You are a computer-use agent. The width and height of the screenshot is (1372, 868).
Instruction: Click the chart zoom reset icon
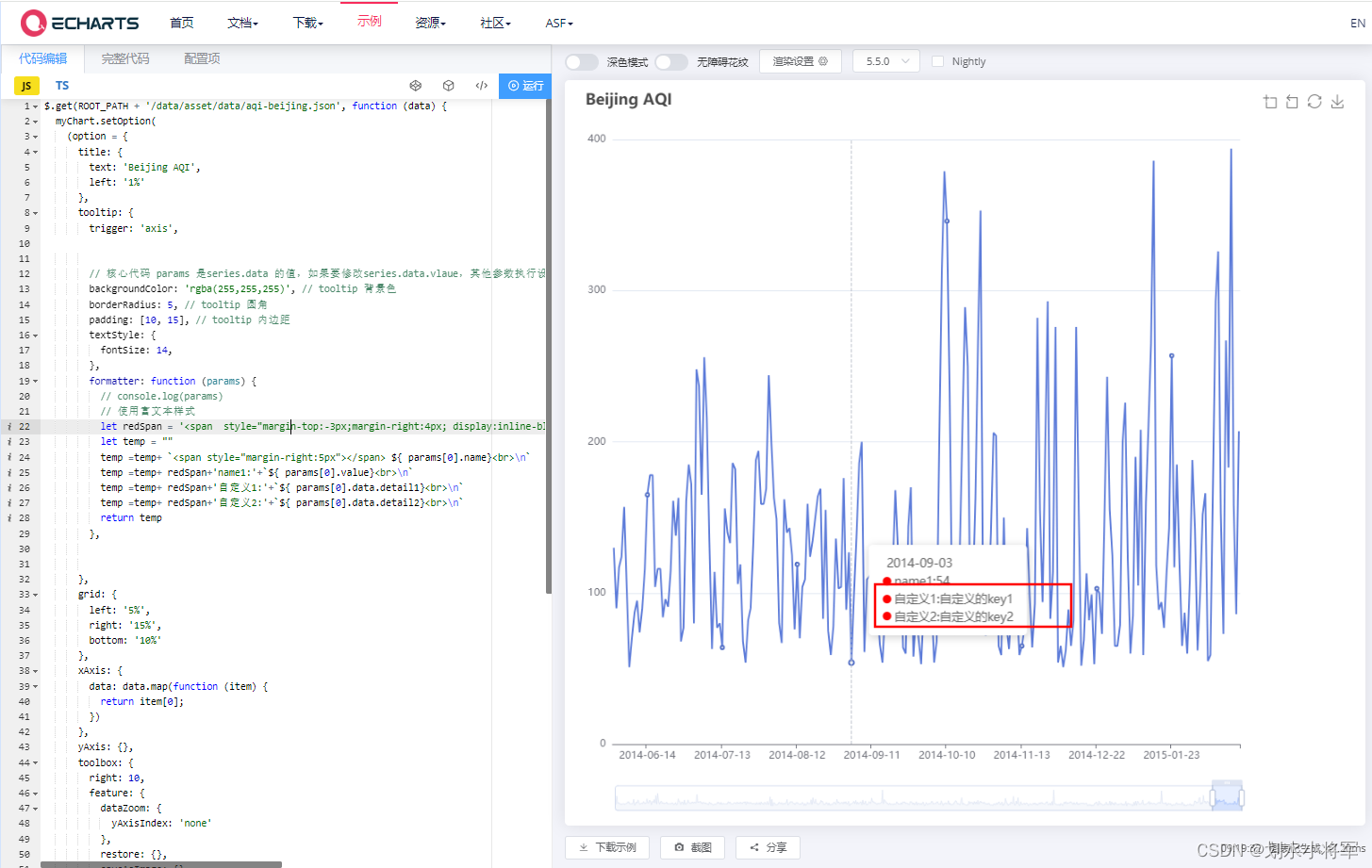coord(1292,102)
